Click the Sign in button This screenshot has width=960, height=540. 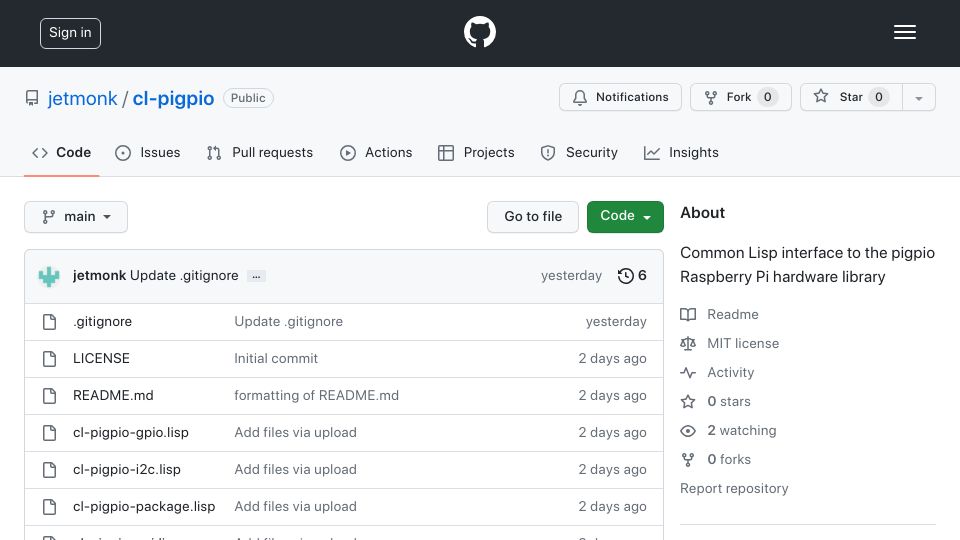pyautogui.click(x=70, y=33)
